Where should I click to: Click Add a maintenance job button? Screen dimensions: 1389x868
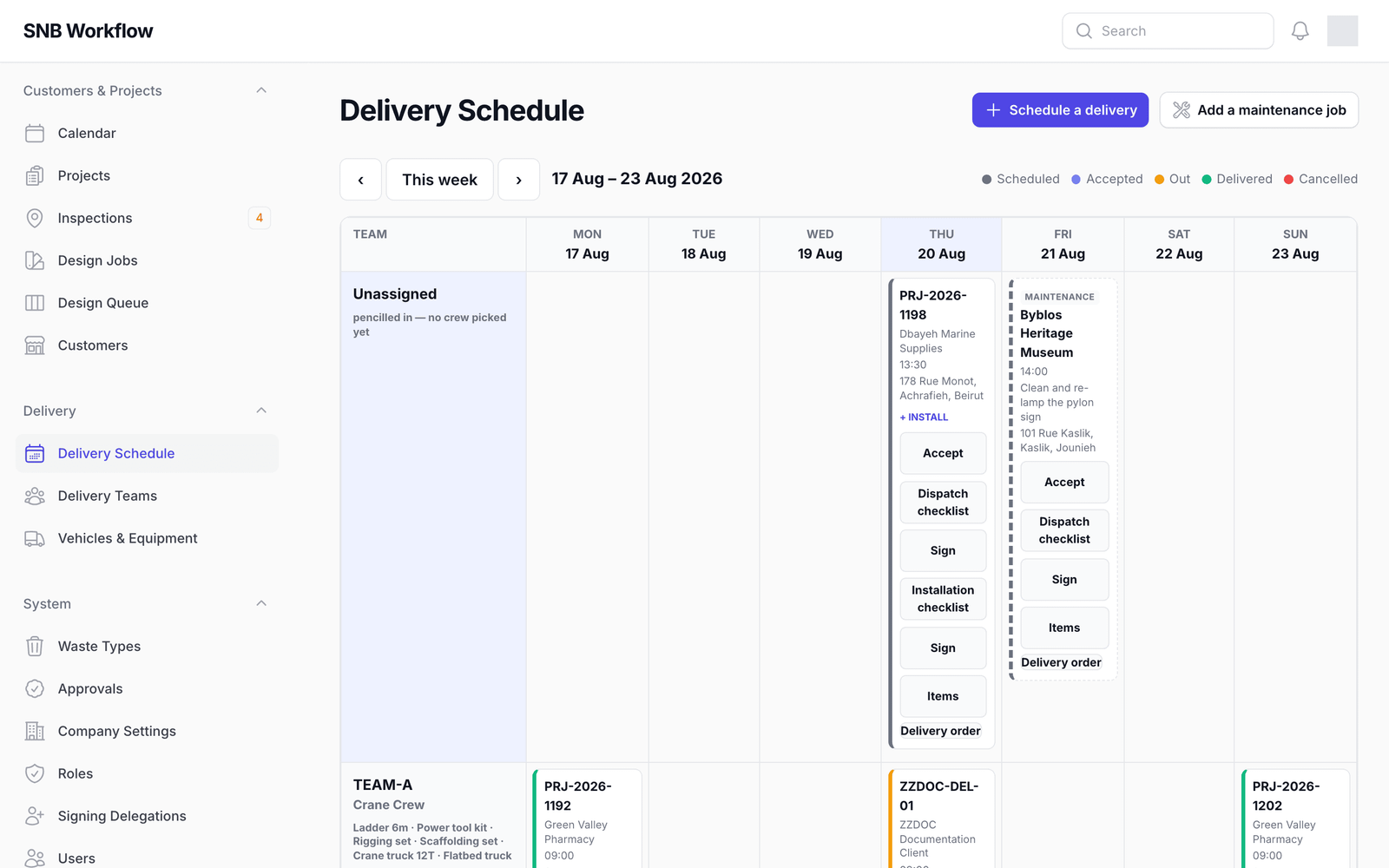[x=1259, y=110]
